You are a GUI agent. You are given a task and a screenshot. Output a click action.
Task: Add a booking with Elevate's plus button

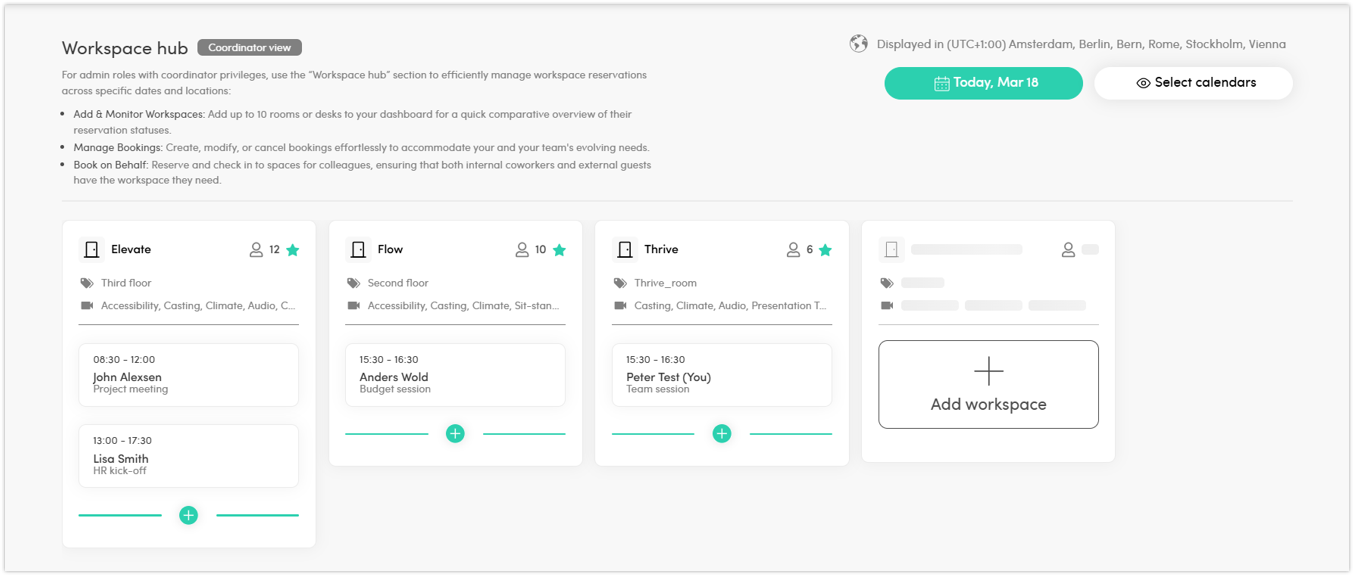click(188, 515)
